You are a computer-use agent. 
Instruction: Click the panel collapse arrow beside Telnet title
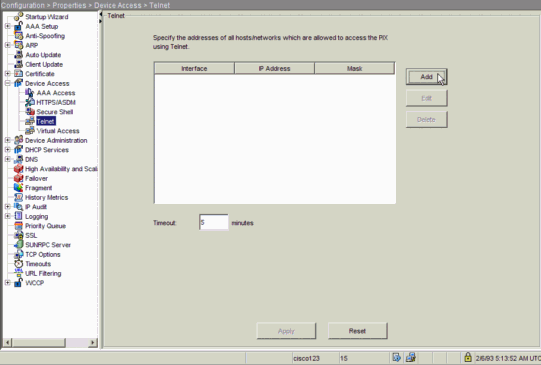coord(101,14)
